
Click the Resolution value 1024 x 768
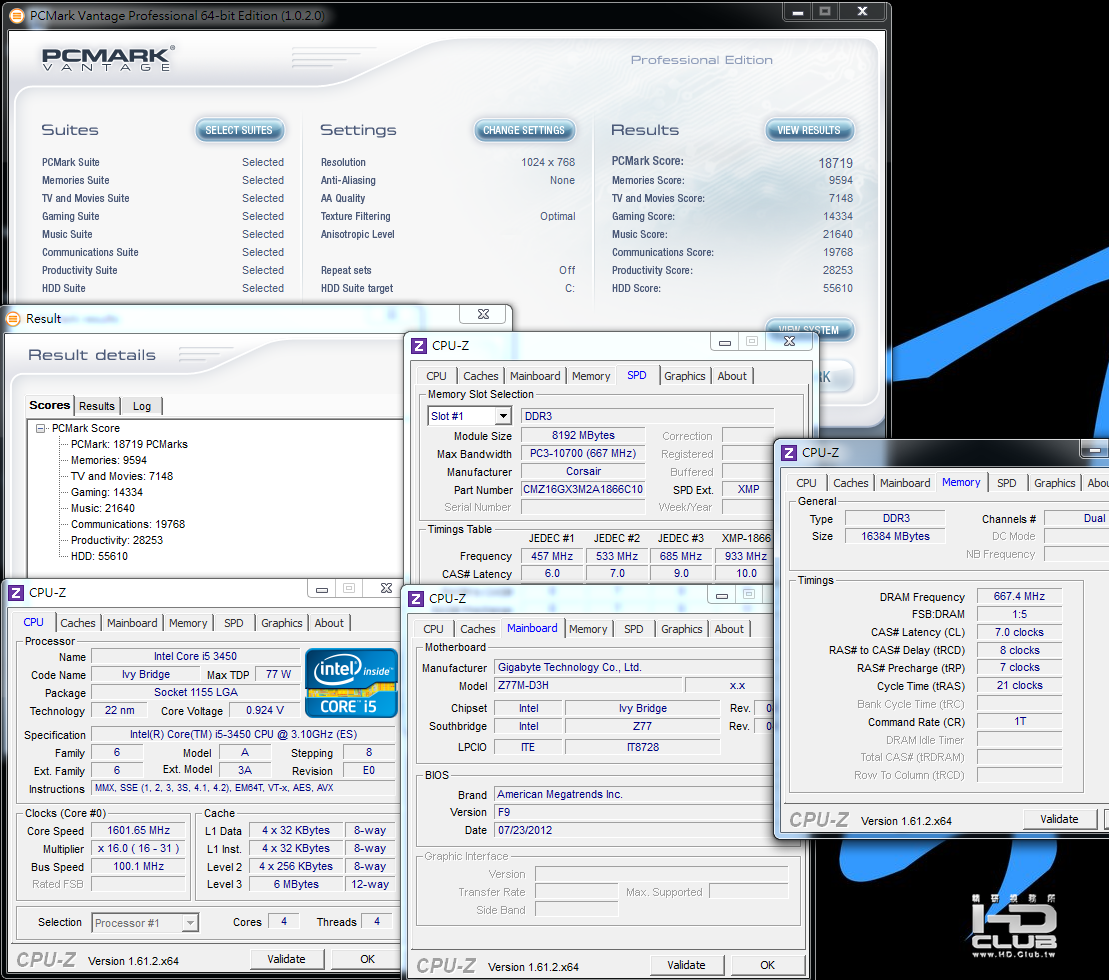tap(548, 163)
